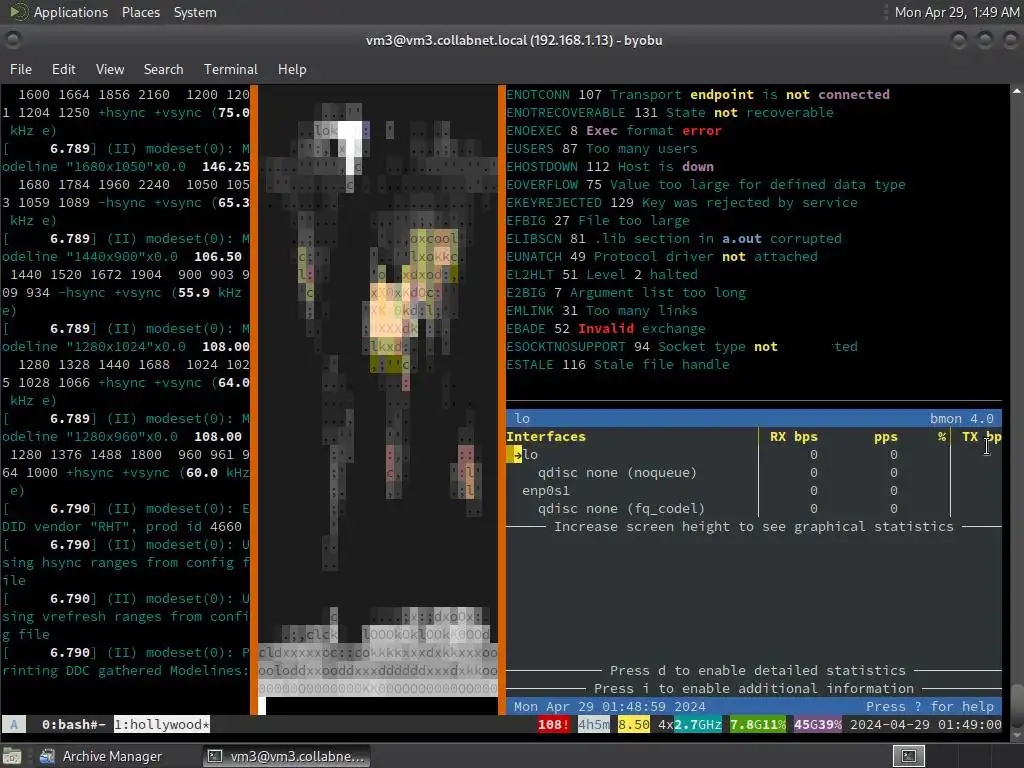
Task: Click the bmon 4.0 title text
Action: click(x=961, y=419)
